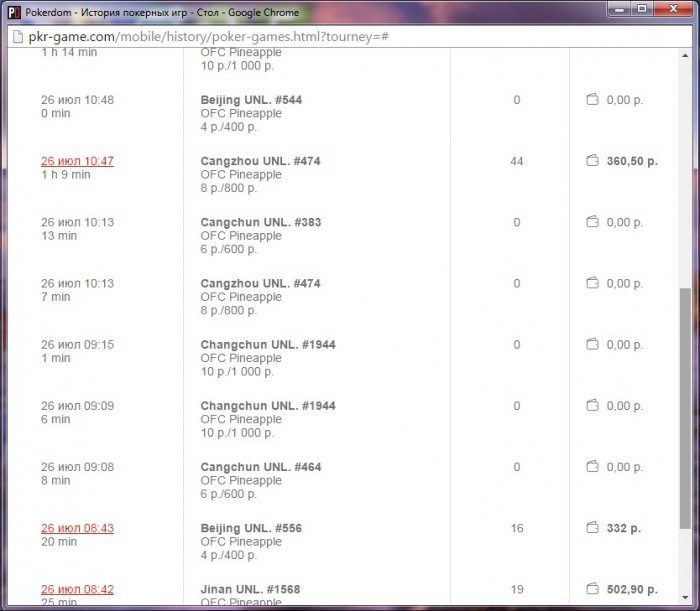This screenshot has width=700, height=611.
Task: Click wallet icon in 26 июл 10:13 Cangzhou #474 row
Action: coord(592,283)
